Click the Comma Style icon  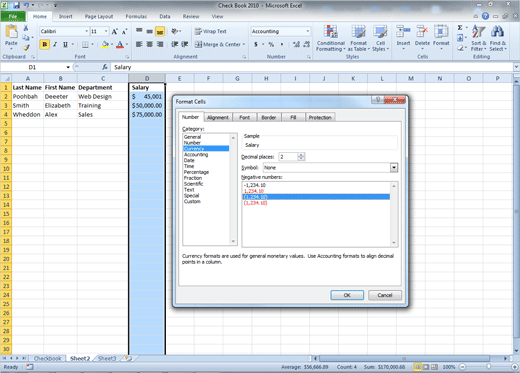pyautogui.click(x=282, y=44)
